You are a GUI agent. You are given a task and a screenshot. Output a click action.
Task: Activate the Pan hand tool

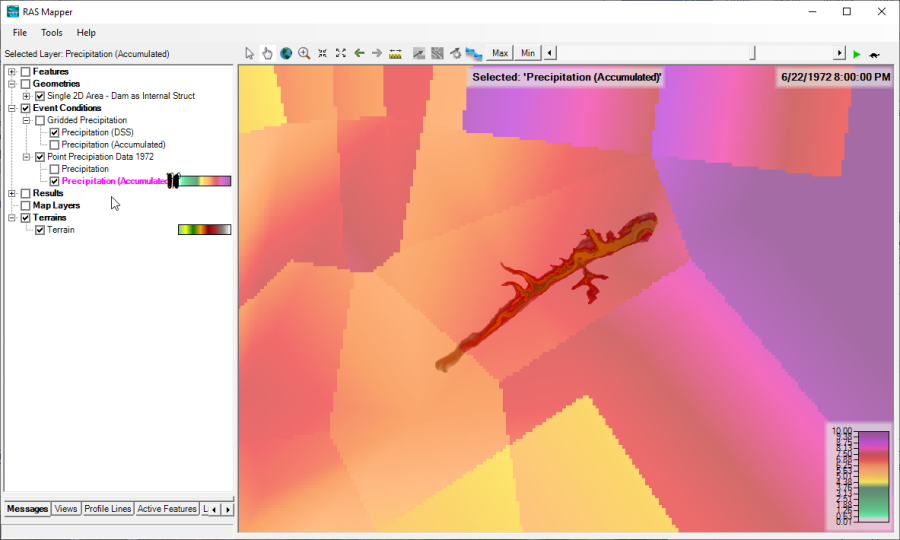click(267, 53)
